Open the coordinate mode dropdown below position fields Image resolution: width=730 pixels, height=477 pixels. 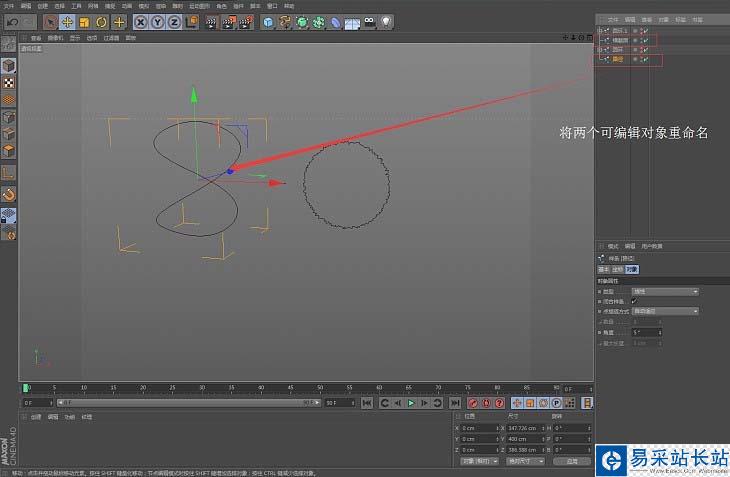[x=479, y=461]
